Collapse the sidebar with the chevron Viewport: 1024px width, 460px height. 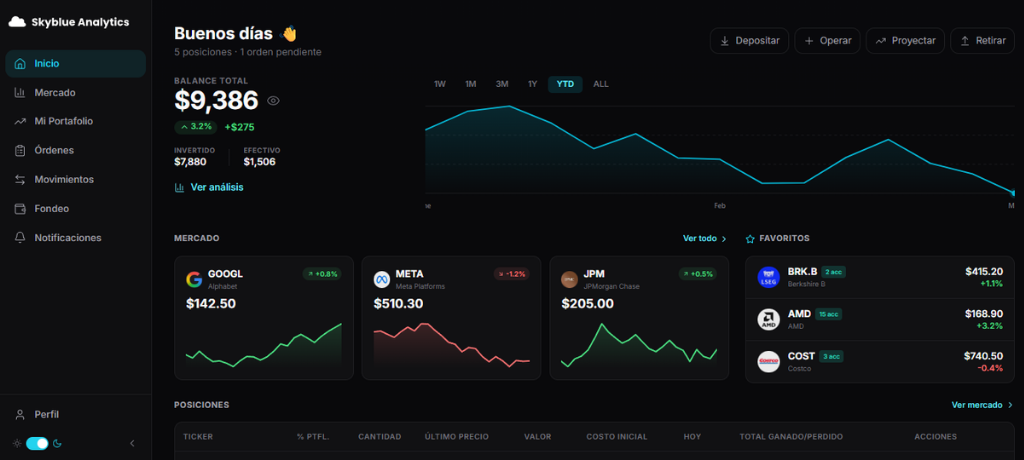132,444
